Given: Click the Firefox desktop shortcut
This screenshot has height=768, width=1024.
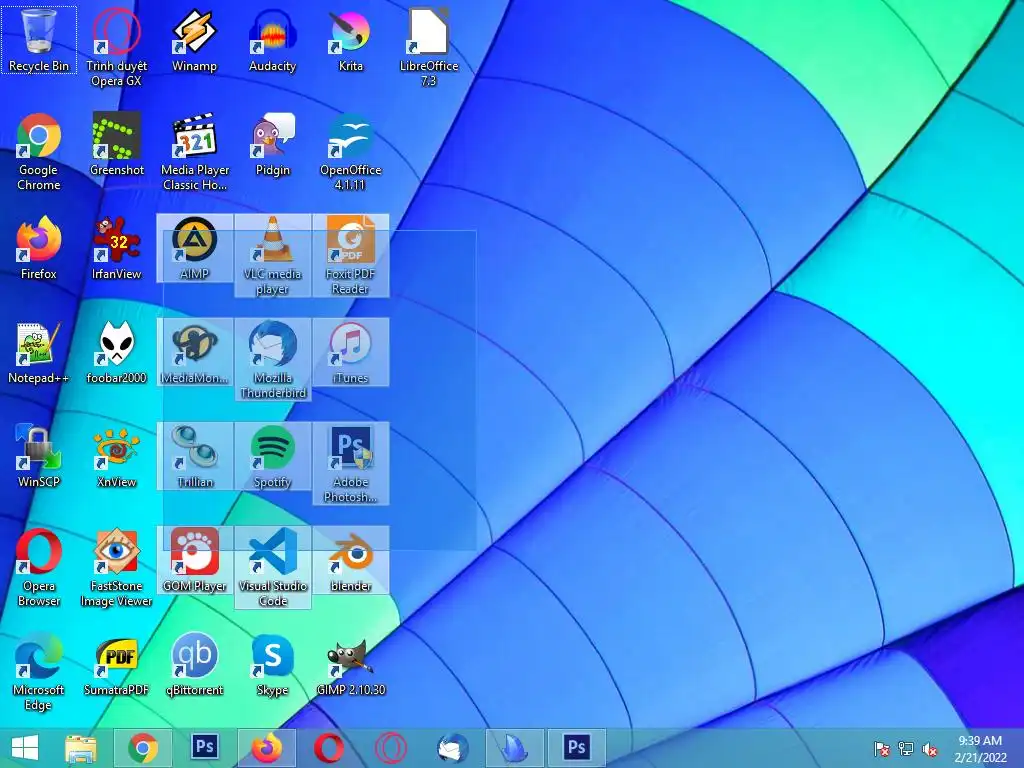Looking at the screenshot, I should [39, 248].
